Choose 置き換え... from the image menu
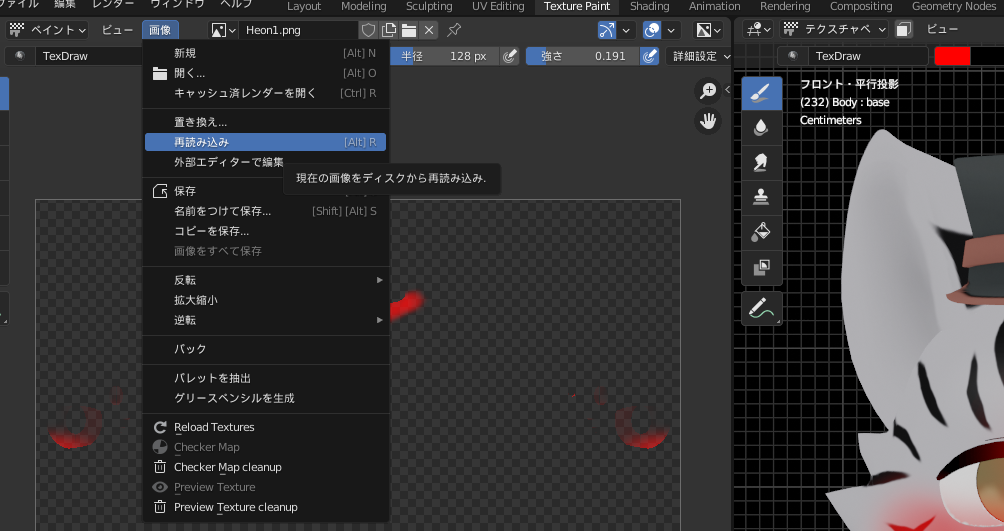Screen dimensions: 1004x531 (x=266, y=122)
